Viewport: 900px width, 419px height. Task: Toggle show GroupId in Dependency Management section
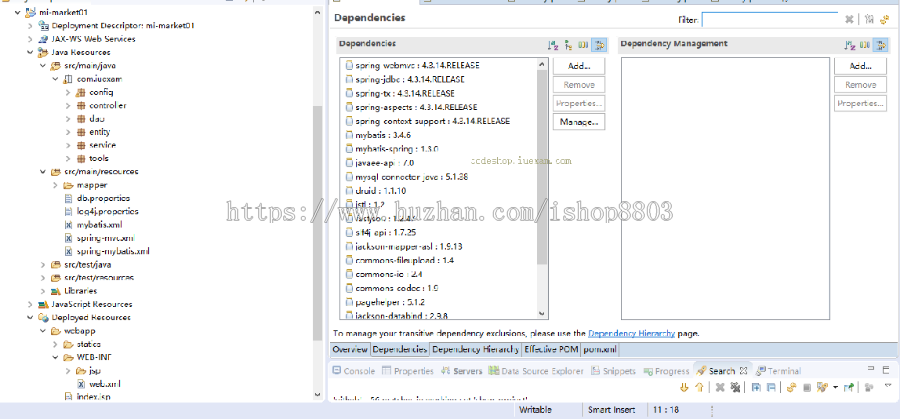click(x=864, y=45)
